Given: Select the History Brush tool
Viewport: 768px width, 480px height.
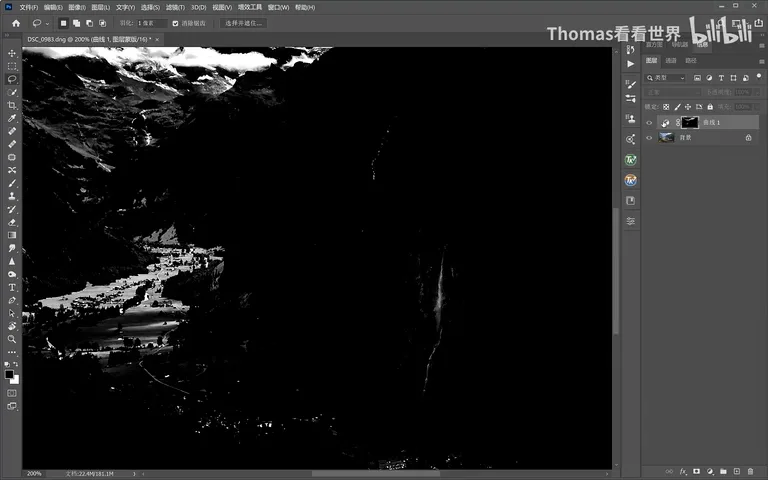Looking at the screenshot, I should click(x=12, y=209).
